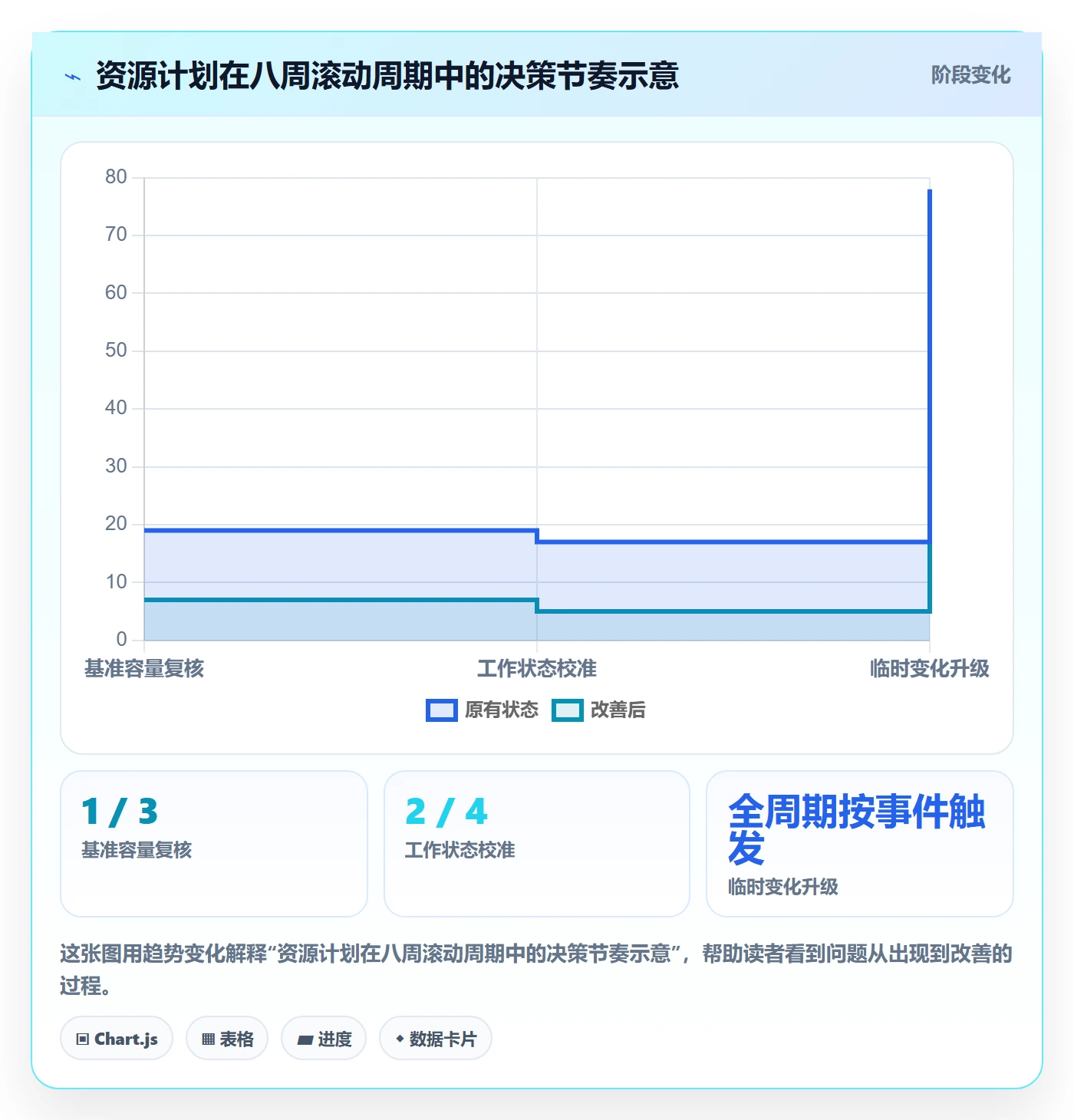1074x1120 pixels.
Task: Toggle the 原有状态 legend swatch
Action: coord(441,710)
